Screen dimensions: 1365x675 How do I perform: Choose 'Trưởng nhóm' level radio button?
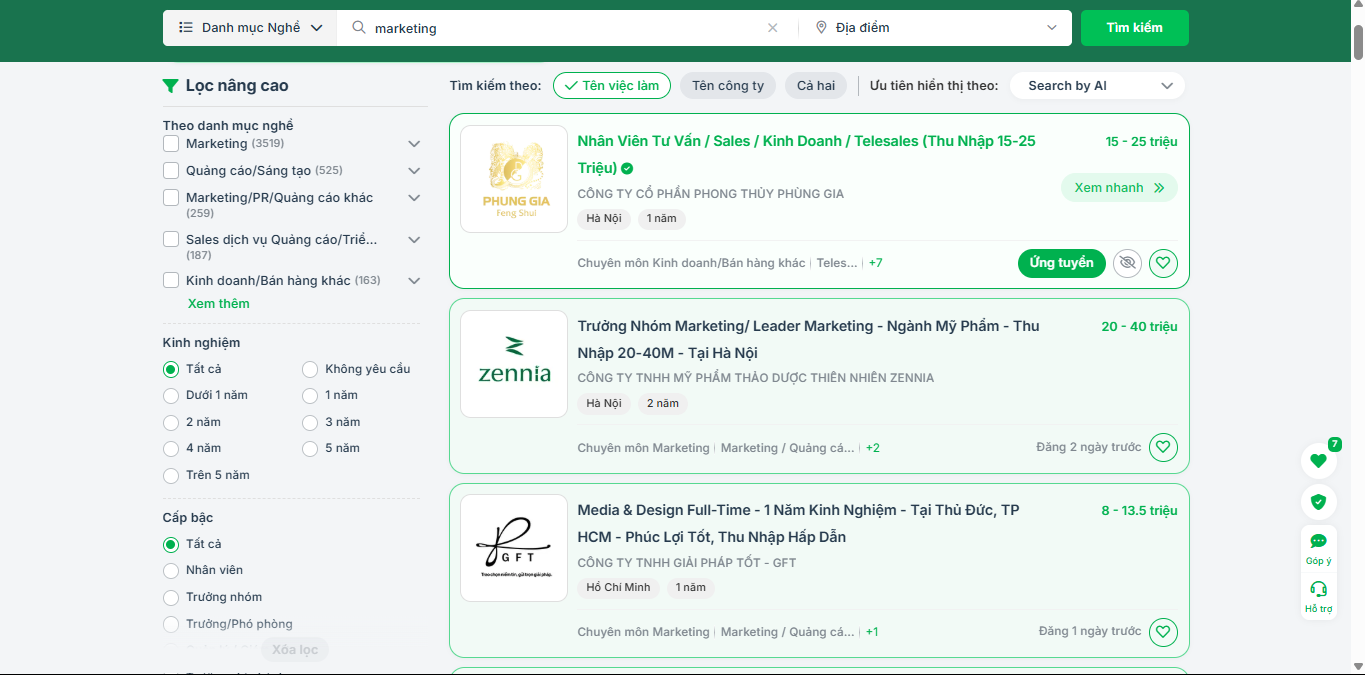pos(171,597)
